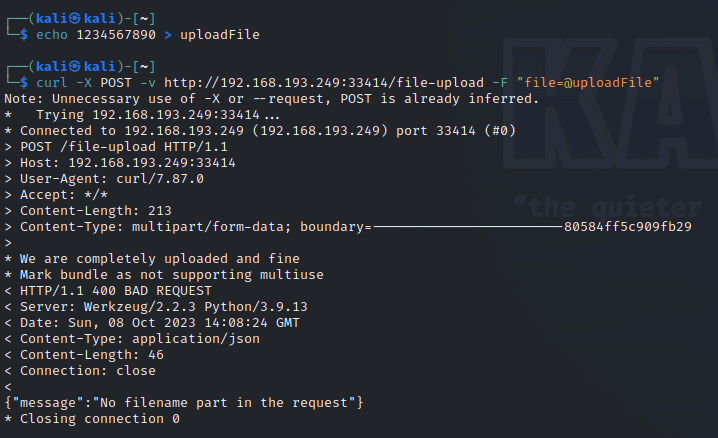This screenshot has height=438, width=718.
Task: Click the word echo in the first command
Action: [52, 35]
